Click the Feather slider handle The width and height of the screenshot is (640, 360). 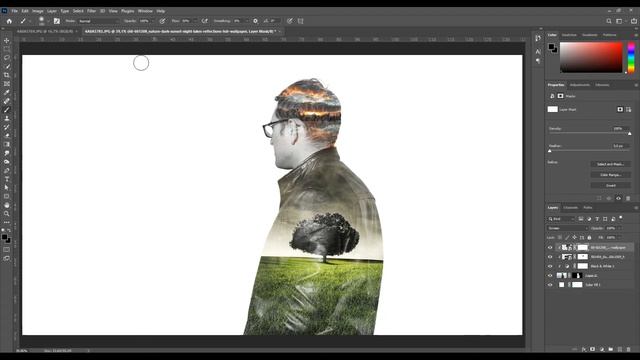(550, 151)
